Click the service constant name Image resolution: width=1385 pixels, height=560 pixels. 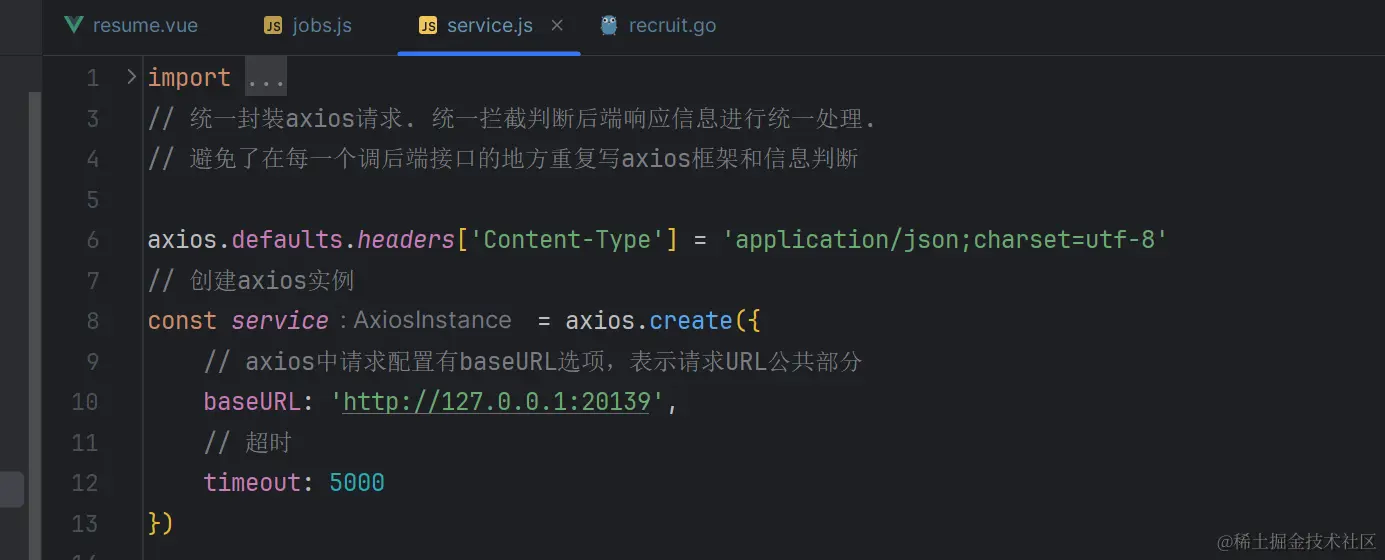pos(280,321)
